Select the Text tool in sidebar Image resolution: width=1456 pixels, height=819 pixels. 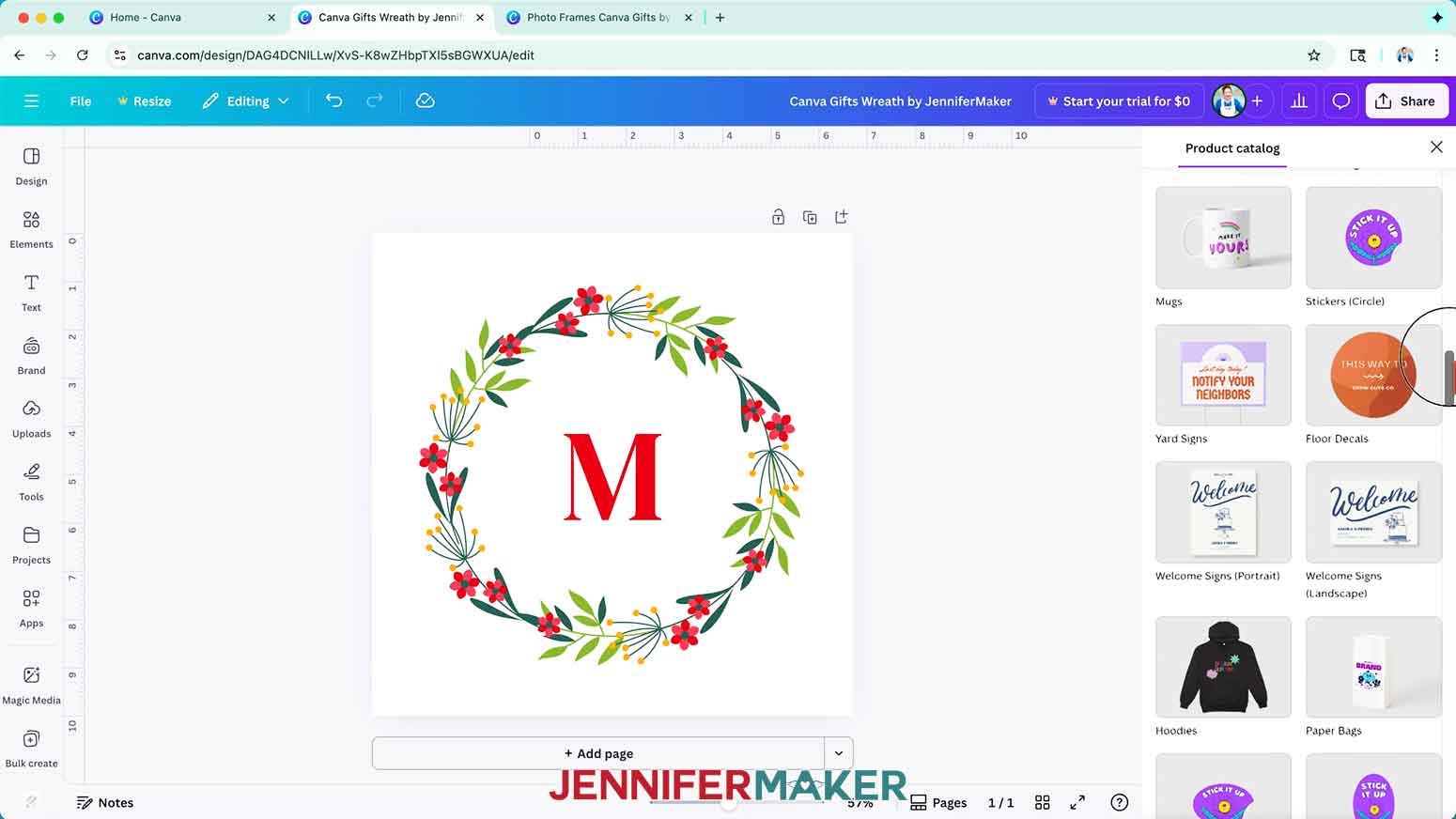[31, 292]
